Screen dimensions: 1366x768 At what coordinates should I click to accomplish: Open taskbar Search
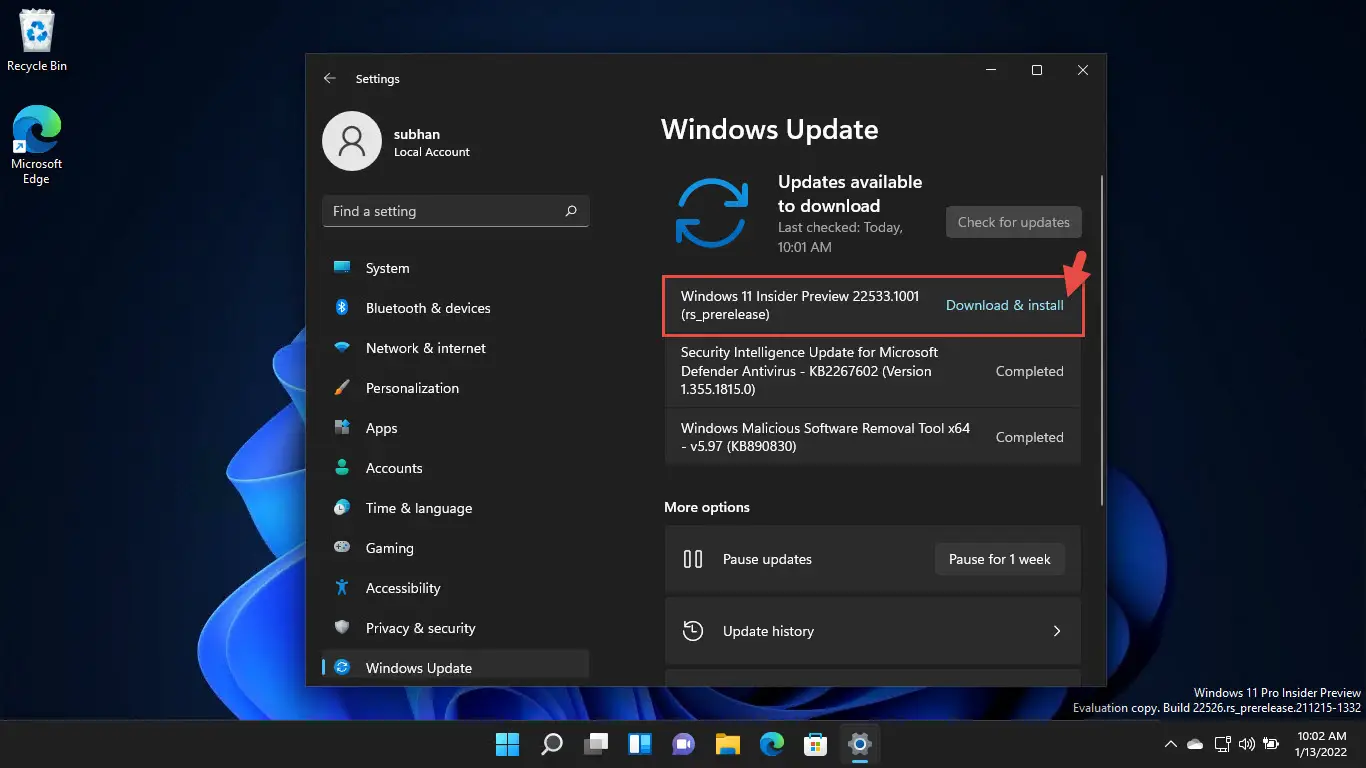pyautogui.click(x=552, y=744)
